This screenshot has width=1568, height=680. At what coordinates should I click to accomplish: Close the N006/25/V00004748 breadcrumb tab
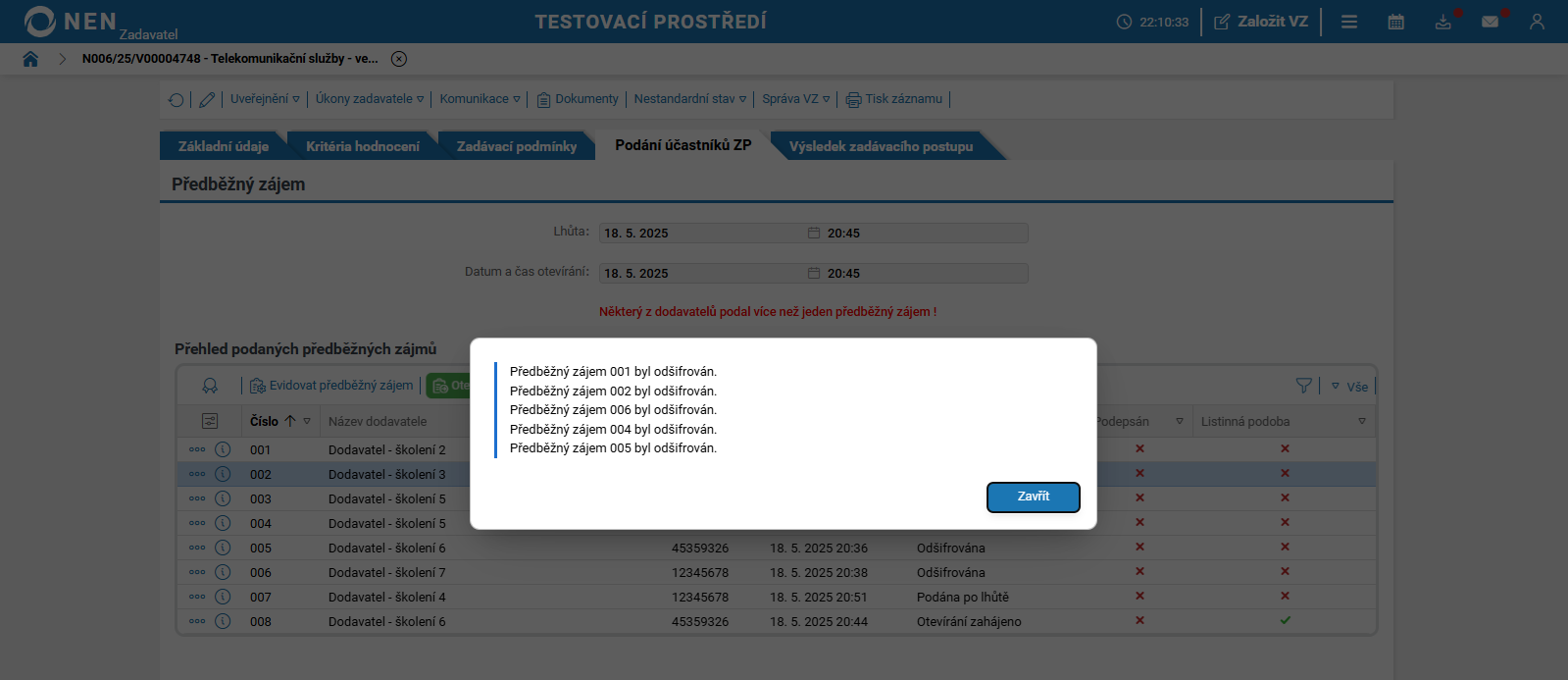pos(399,59)
